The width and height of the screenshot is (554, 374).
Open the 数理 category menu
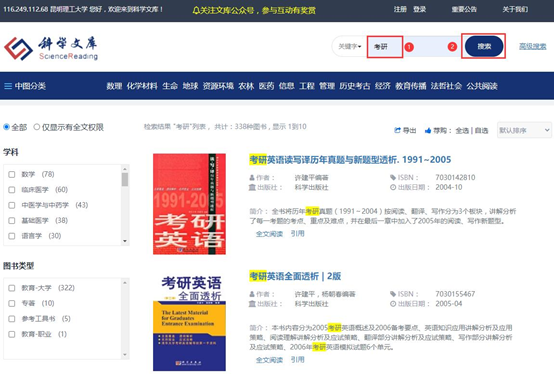point(114,86)
